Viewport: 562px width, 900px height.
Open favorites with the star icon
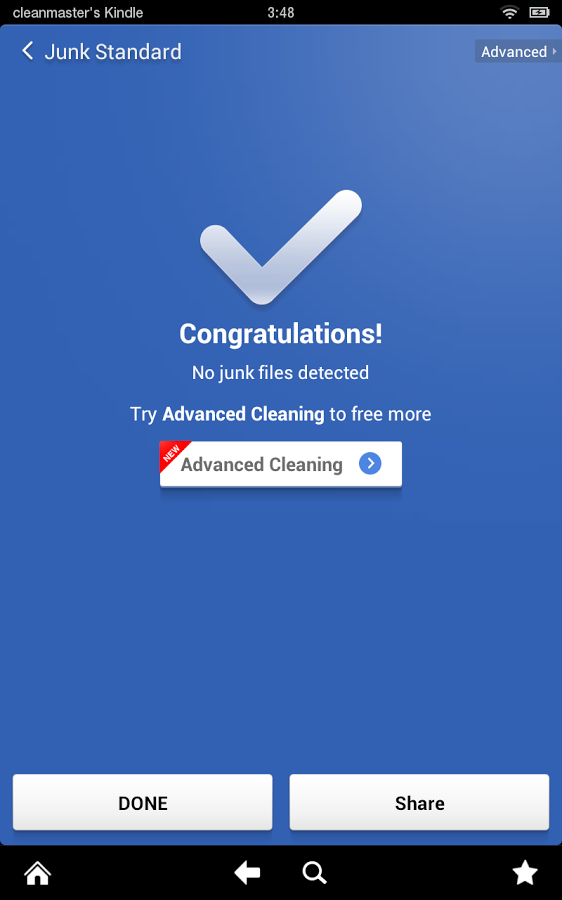(525, 874)
